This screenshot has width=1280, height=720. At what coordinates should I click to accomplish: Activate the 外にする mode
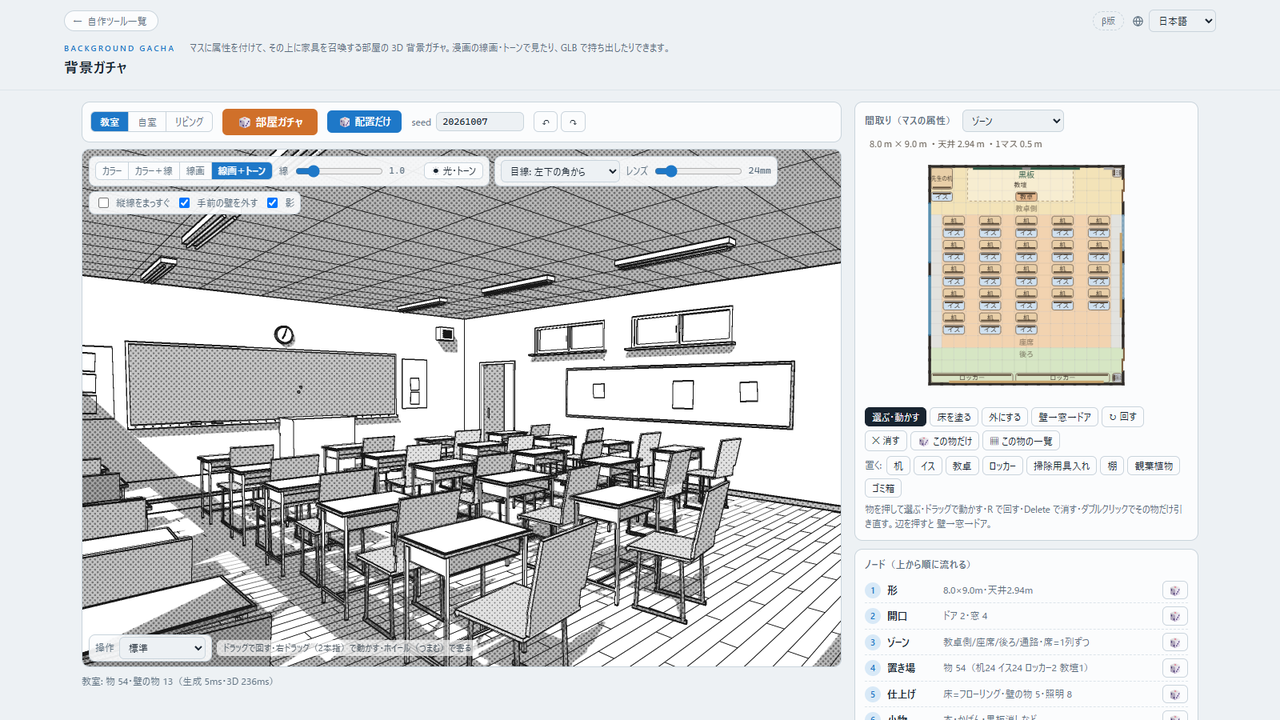[1003, 417]
